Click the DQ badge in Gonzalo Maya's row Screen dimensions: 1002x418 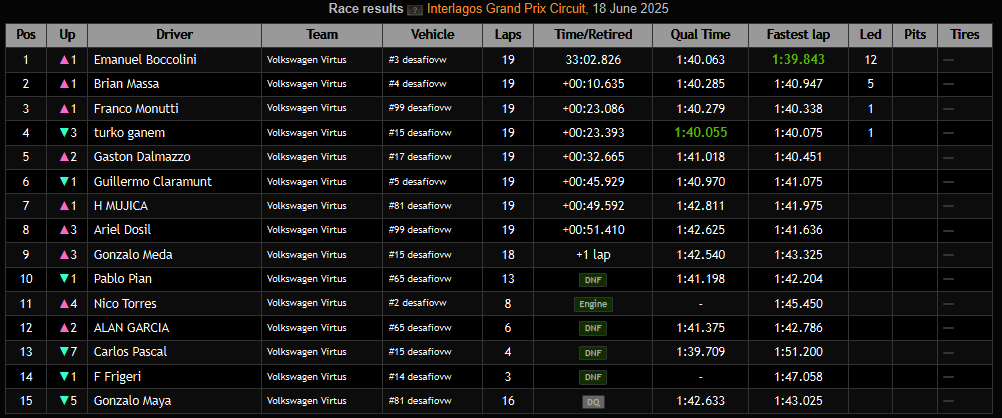tap(593, 401)
